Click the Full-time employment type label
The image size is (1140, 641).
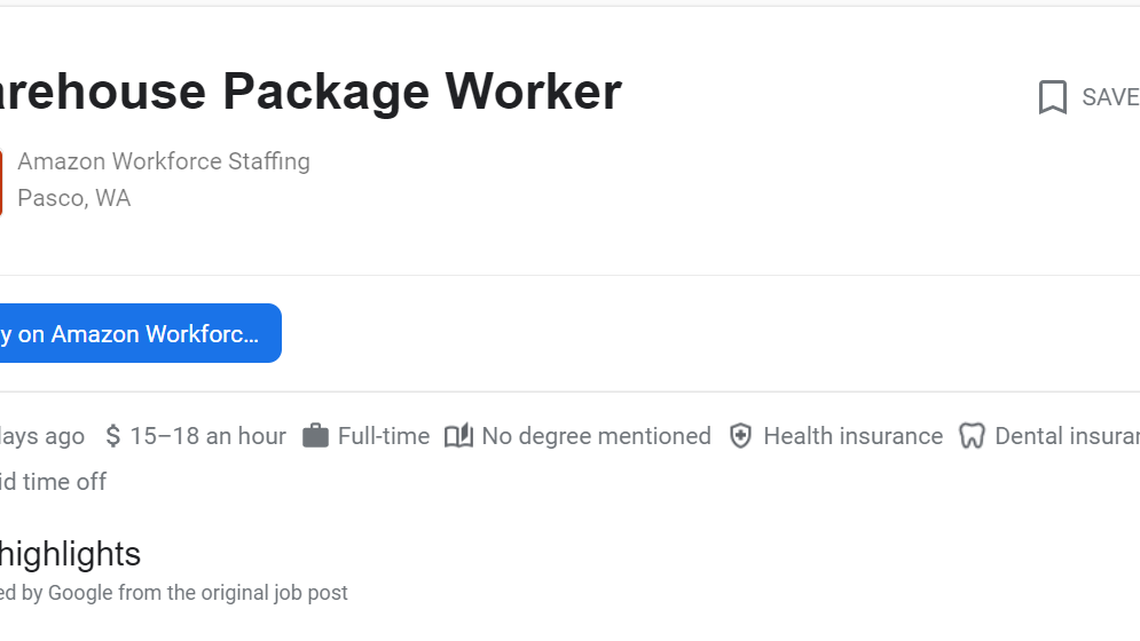click(384, 435)
